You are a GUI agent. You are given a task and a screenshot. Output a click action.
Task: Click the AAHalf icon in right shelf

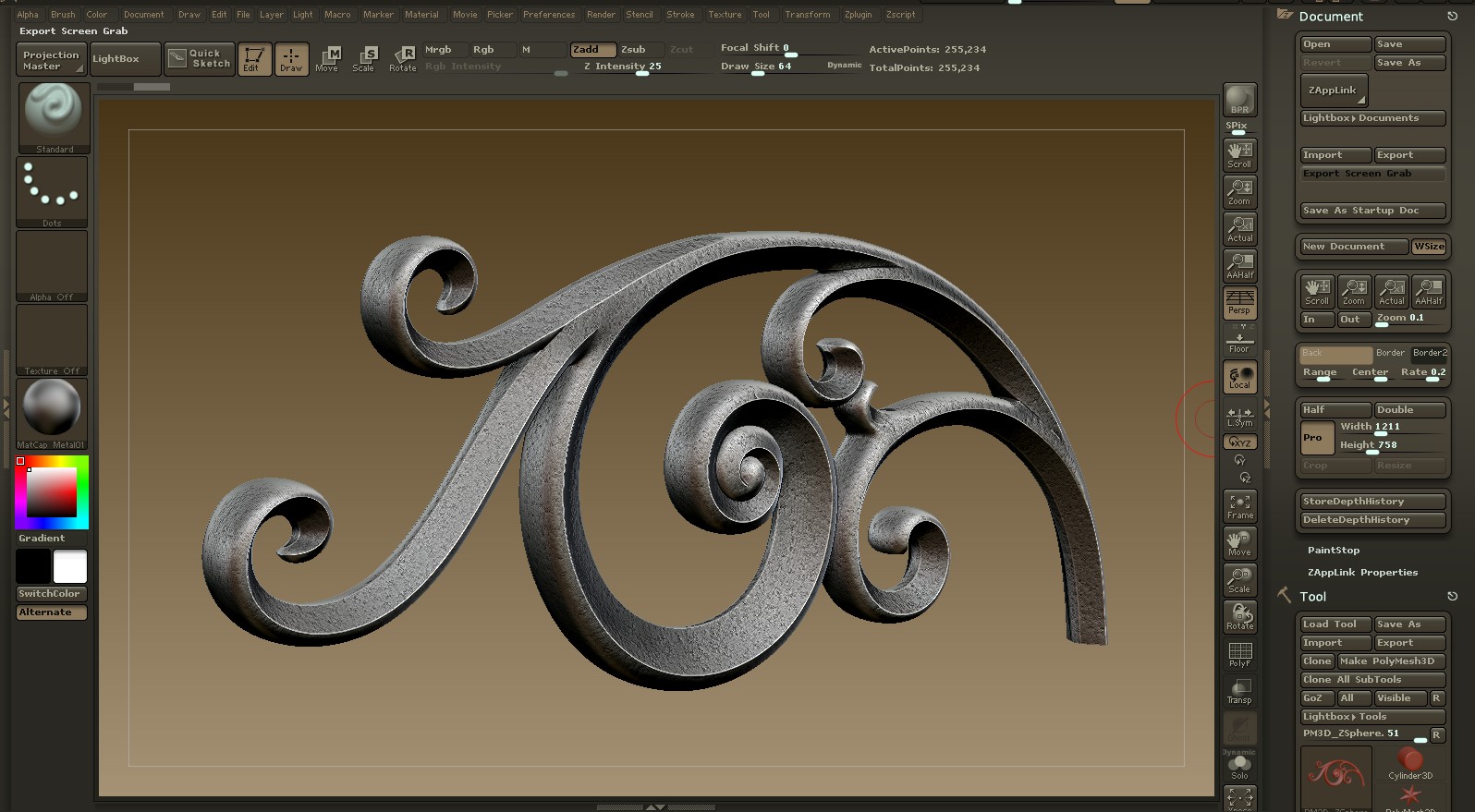(x=1239, y=265)
